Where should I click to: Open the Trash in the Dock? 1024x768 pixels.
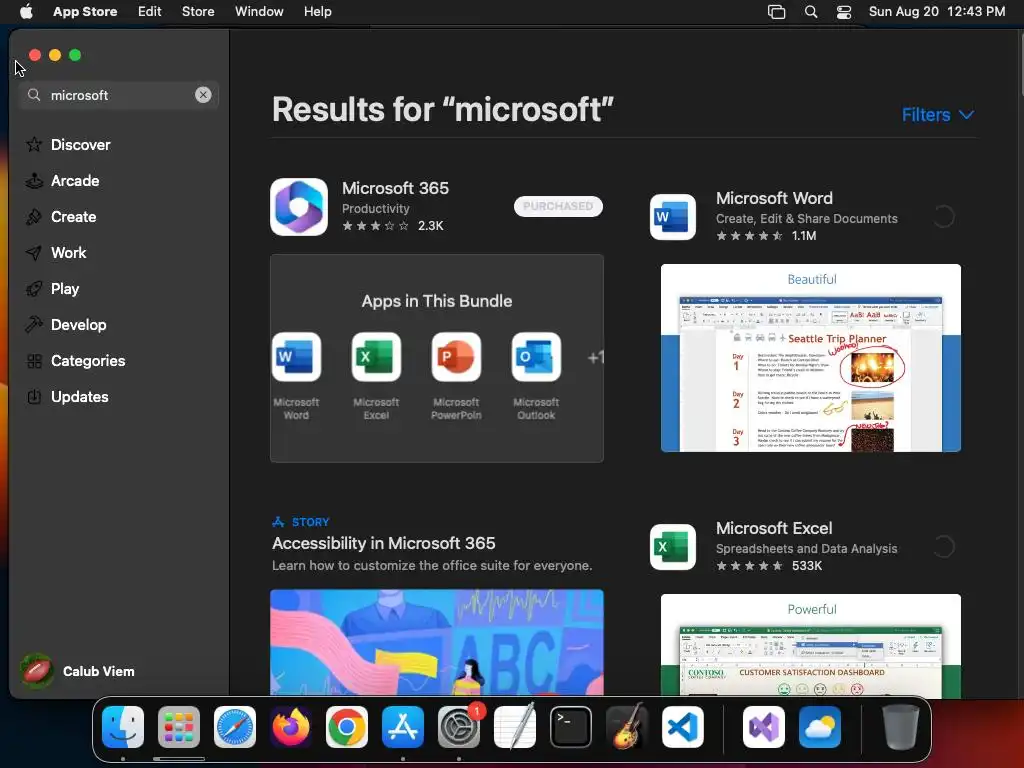point(901,727)
